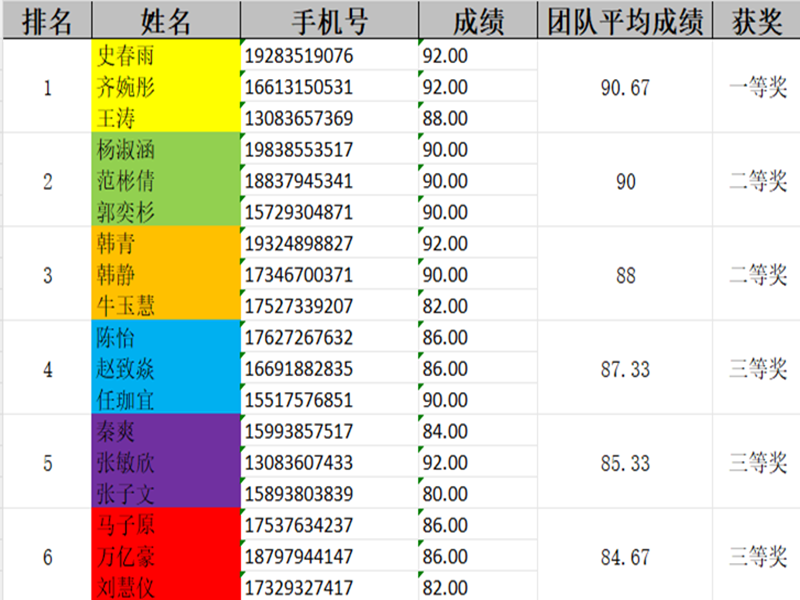Click team average cell 85.33
Viewport: 800px width, 600px height.
624,462
